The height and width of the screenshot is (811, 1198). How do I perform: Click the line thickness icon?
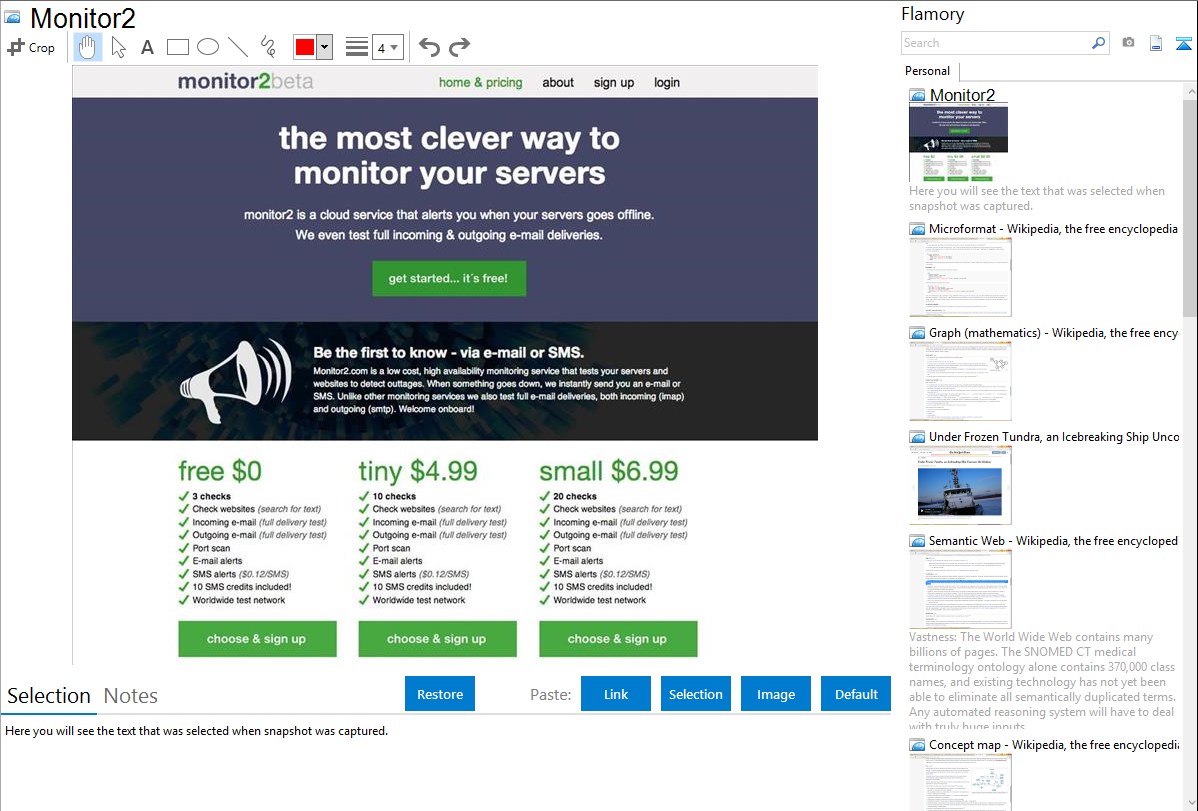point(357,47)
